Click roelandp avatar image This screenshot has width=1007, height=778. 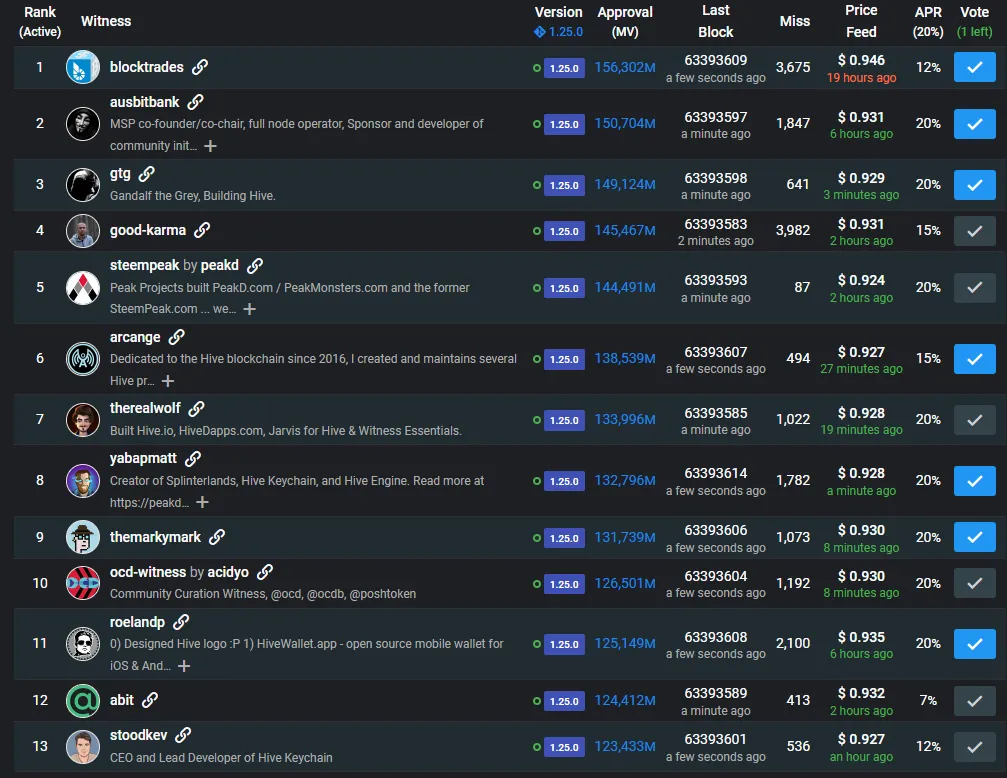83,643
